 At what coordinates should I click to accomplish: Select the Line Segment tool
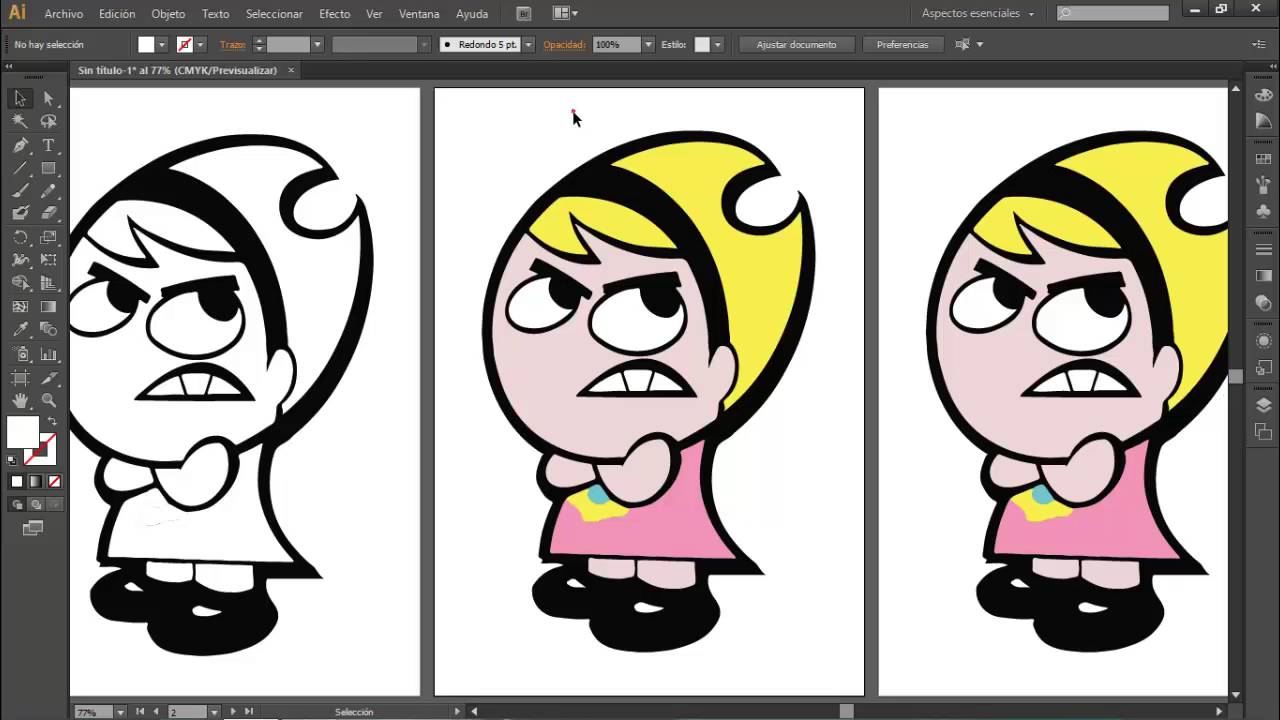pos(20,168)
